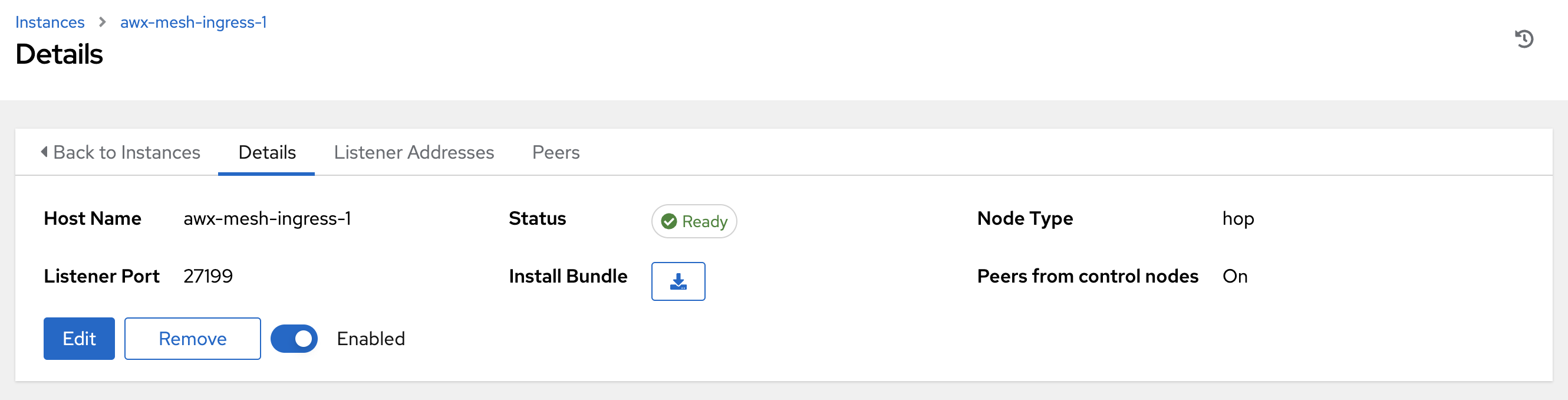
Task: Click the Host Name value text
Action: point(266,218)
